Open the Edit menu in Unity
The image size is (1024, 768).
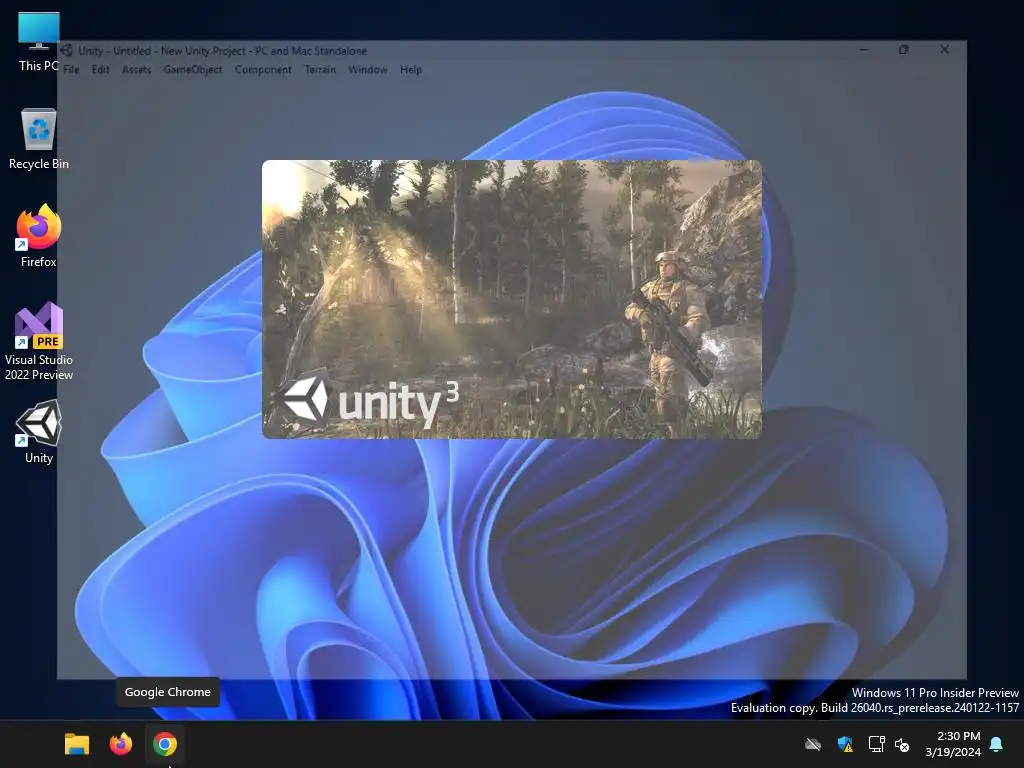100,69
